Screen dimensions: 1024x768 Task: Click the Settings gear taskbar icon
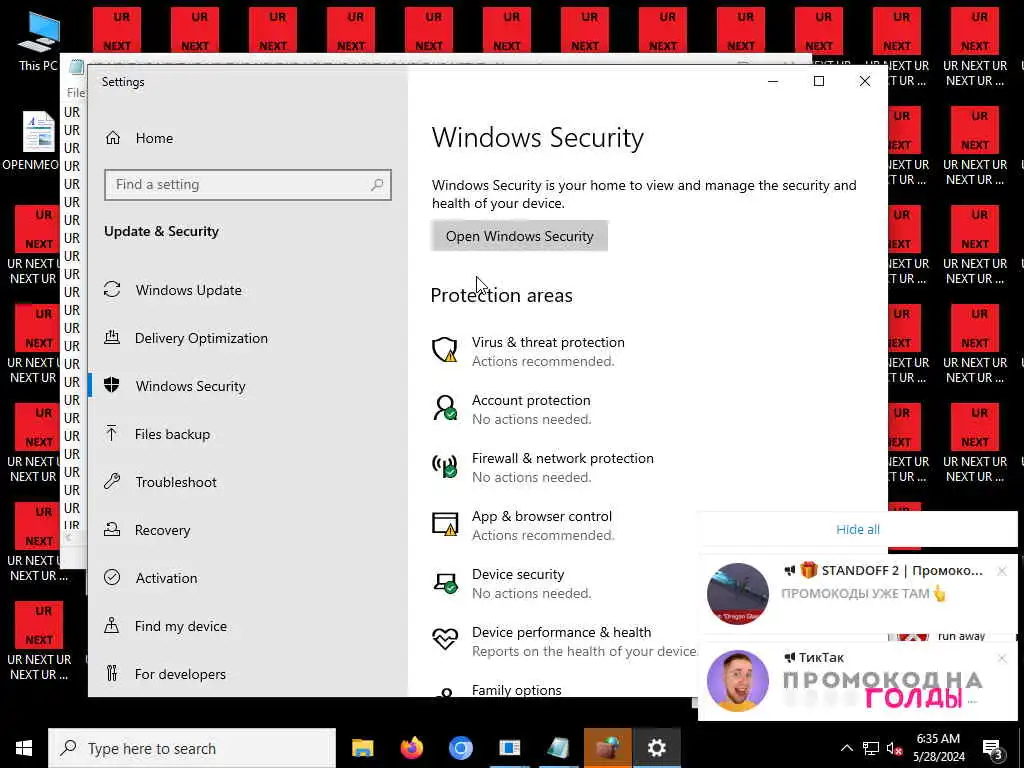(656, 748)
